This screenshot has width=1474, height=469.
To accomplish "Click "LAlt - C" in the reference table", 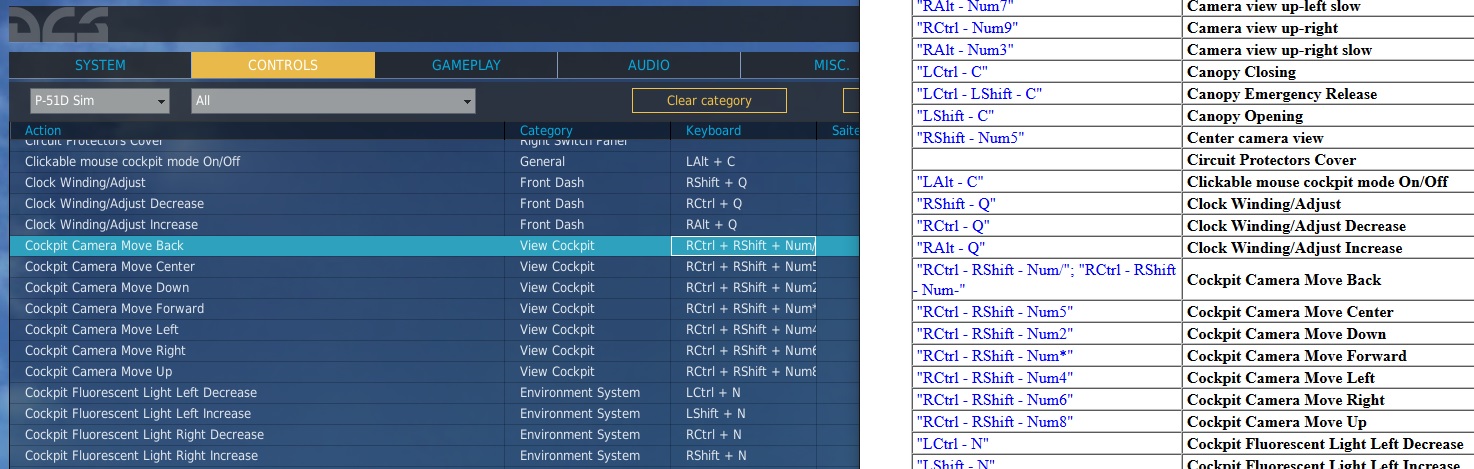I will coord(950,182).
